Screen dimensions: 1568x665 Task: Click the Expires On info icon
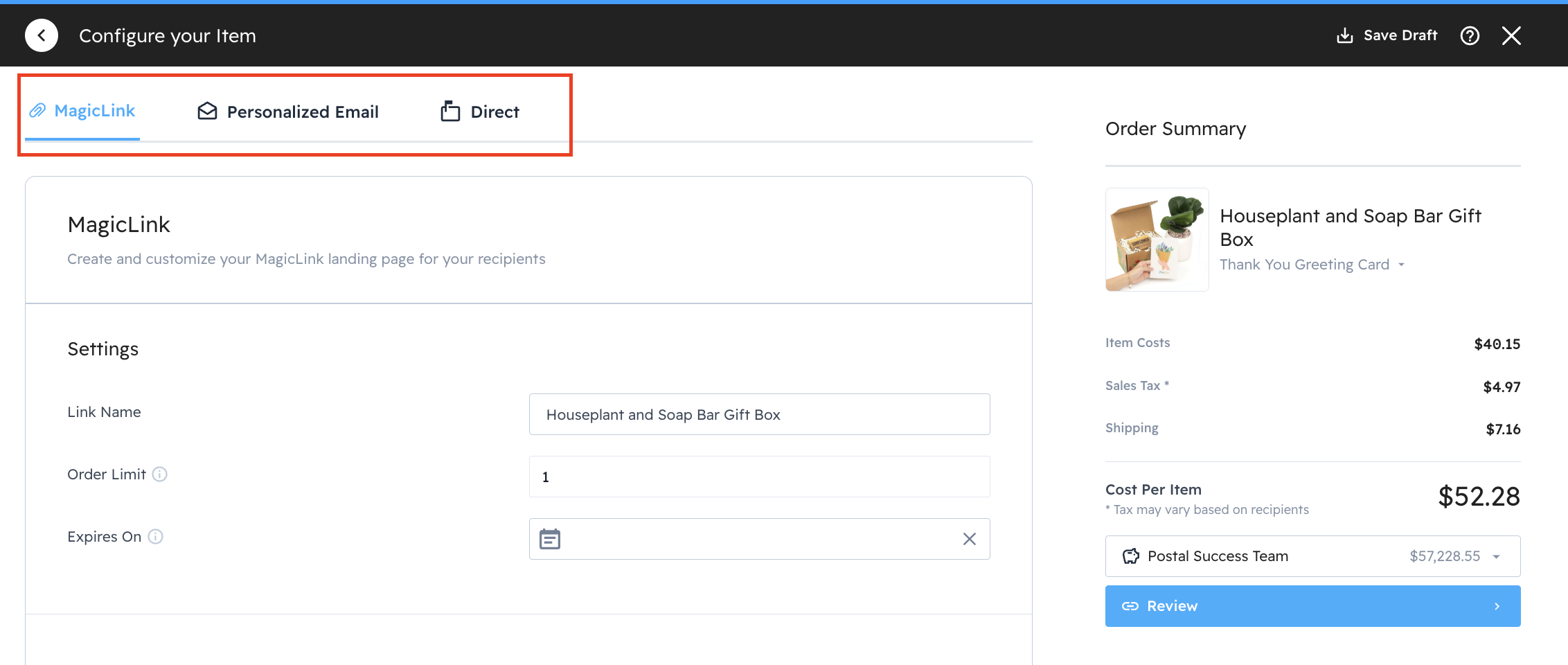[156, 537]
